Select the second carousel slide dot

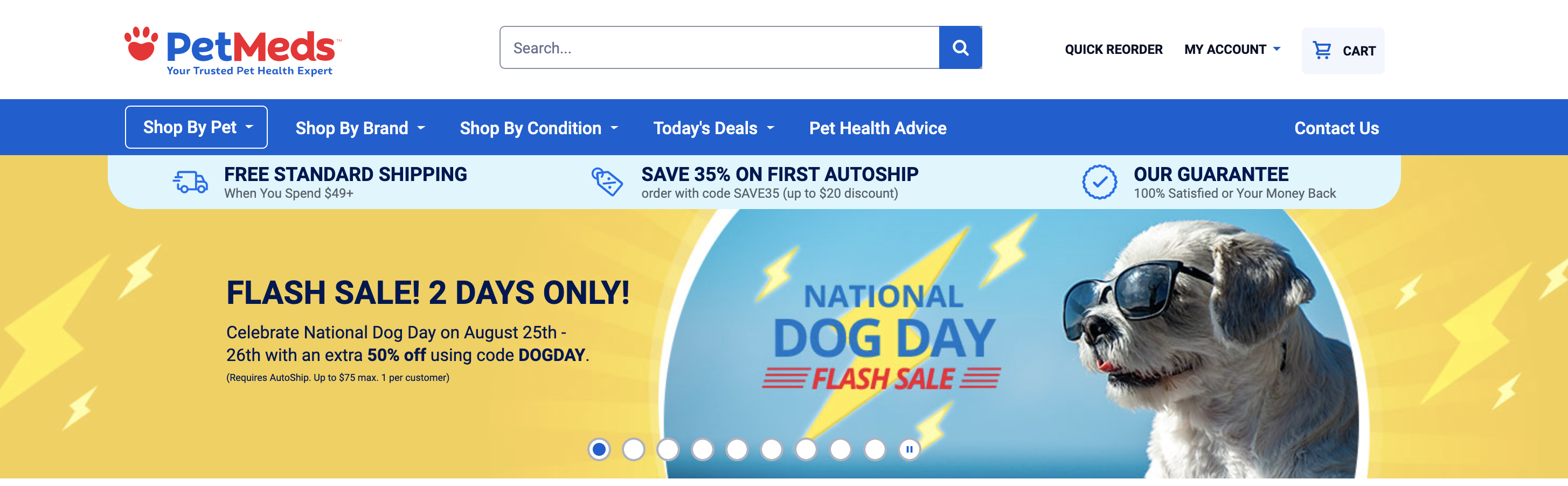[634, 449]
